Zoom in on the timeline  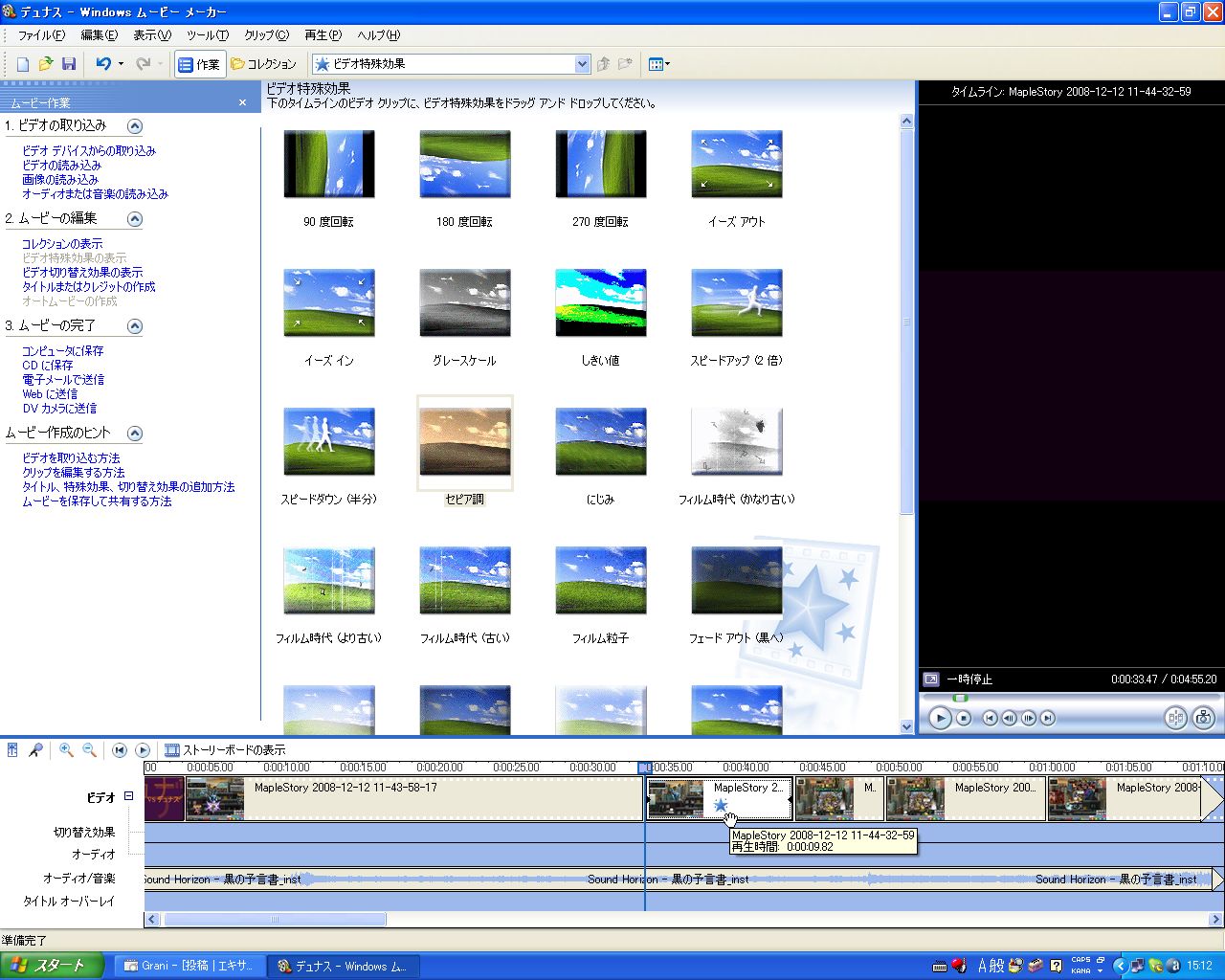click(x=66, y=750)
